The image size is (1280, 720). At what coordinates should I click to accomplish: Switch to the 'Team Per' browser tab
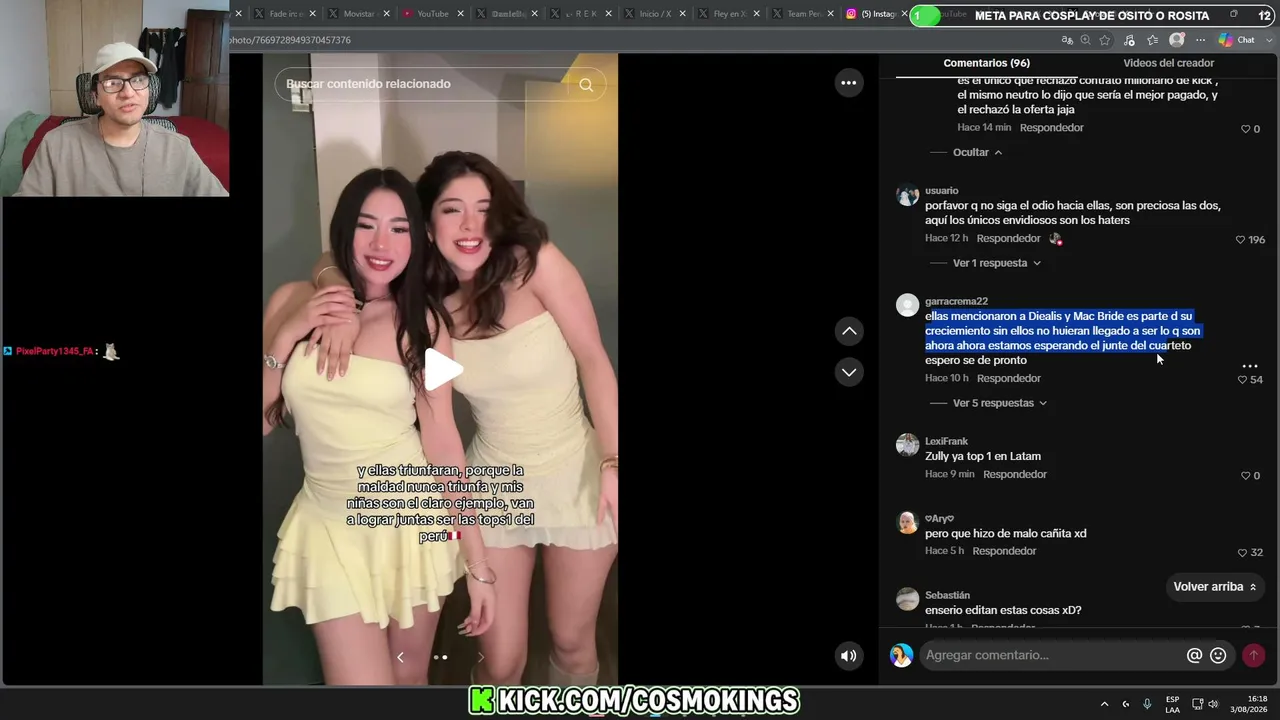pyautogui.click(x=802, y=14)
